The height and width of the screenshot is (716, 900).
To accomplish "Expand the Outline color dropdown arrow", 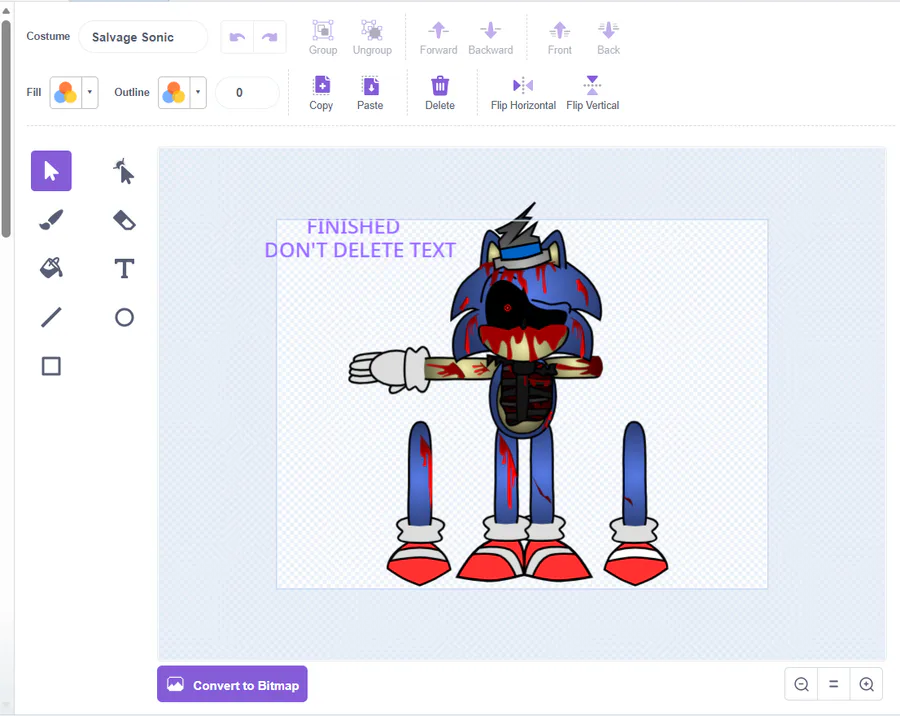I will coord(198,92).
